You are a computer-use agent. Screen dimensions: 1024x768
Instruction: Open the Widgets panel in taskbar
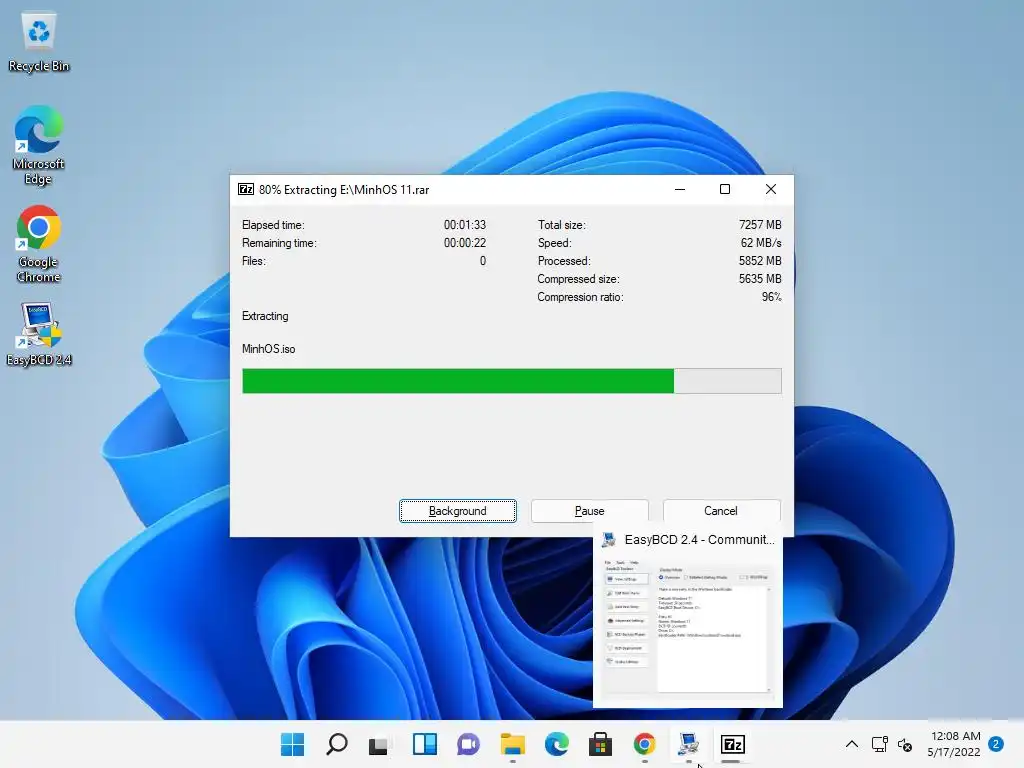(424, 744)
